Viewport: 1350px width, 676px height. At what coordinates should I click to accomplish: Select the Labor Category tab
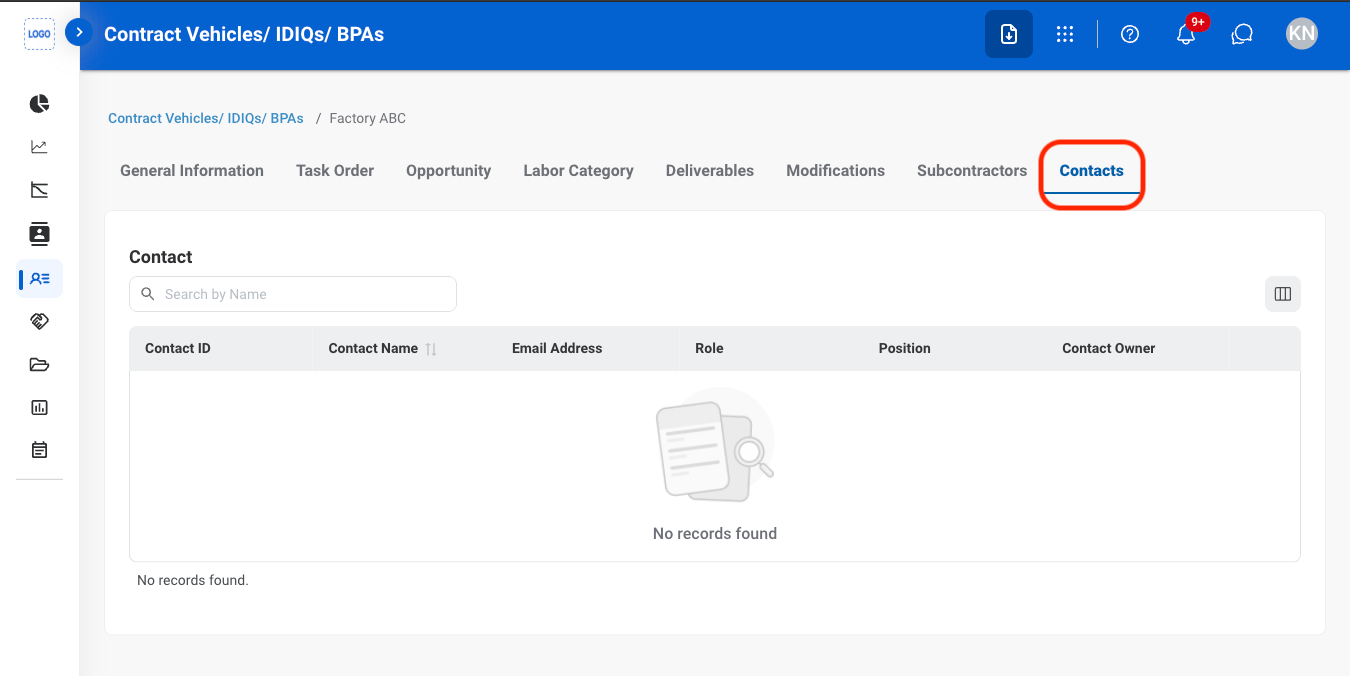pyautogui.click(x=578, y=171)
